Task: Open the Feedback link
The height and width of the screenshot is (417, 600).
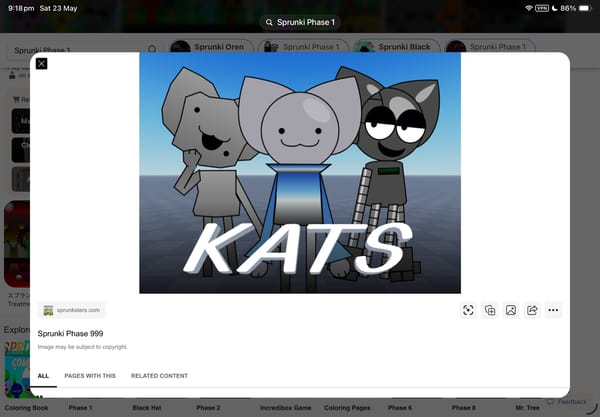Action: point(567,402)
